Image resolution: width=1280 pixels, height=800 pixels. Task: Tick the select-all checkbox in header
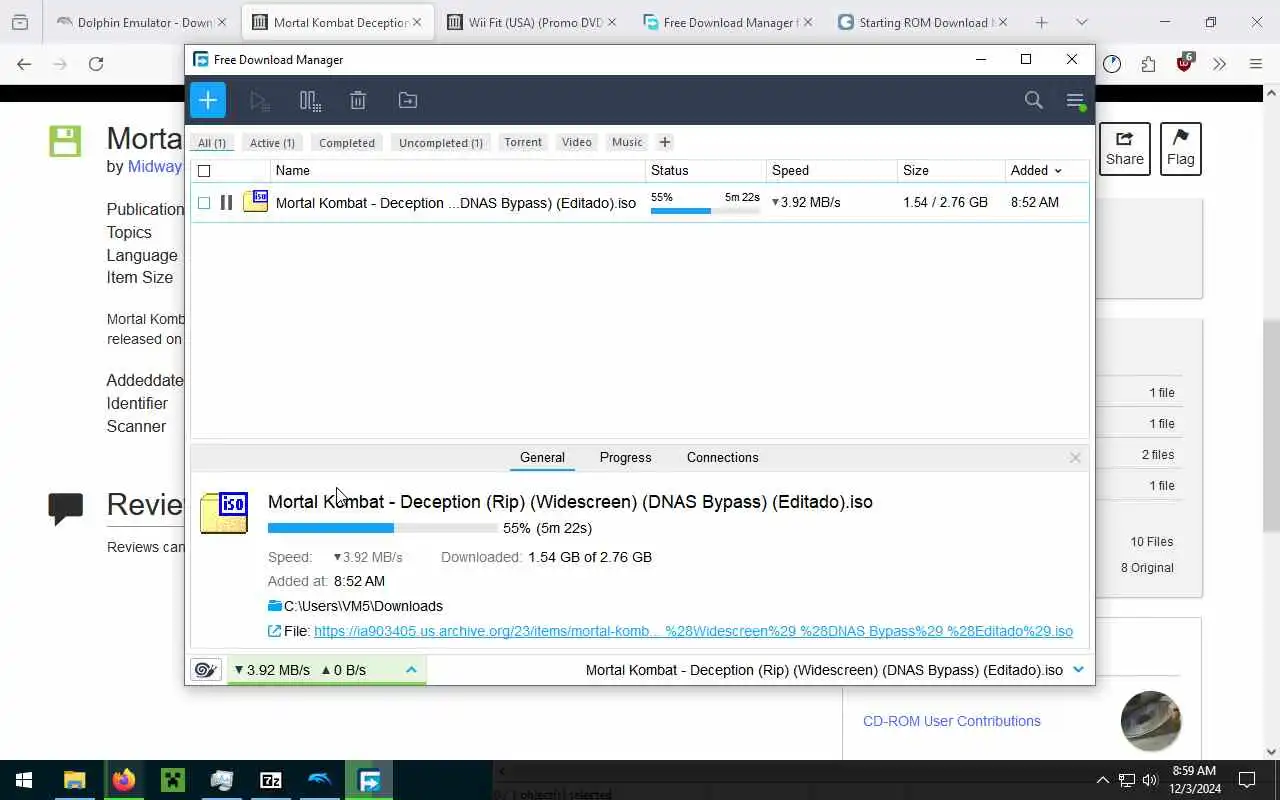[204, 171]
